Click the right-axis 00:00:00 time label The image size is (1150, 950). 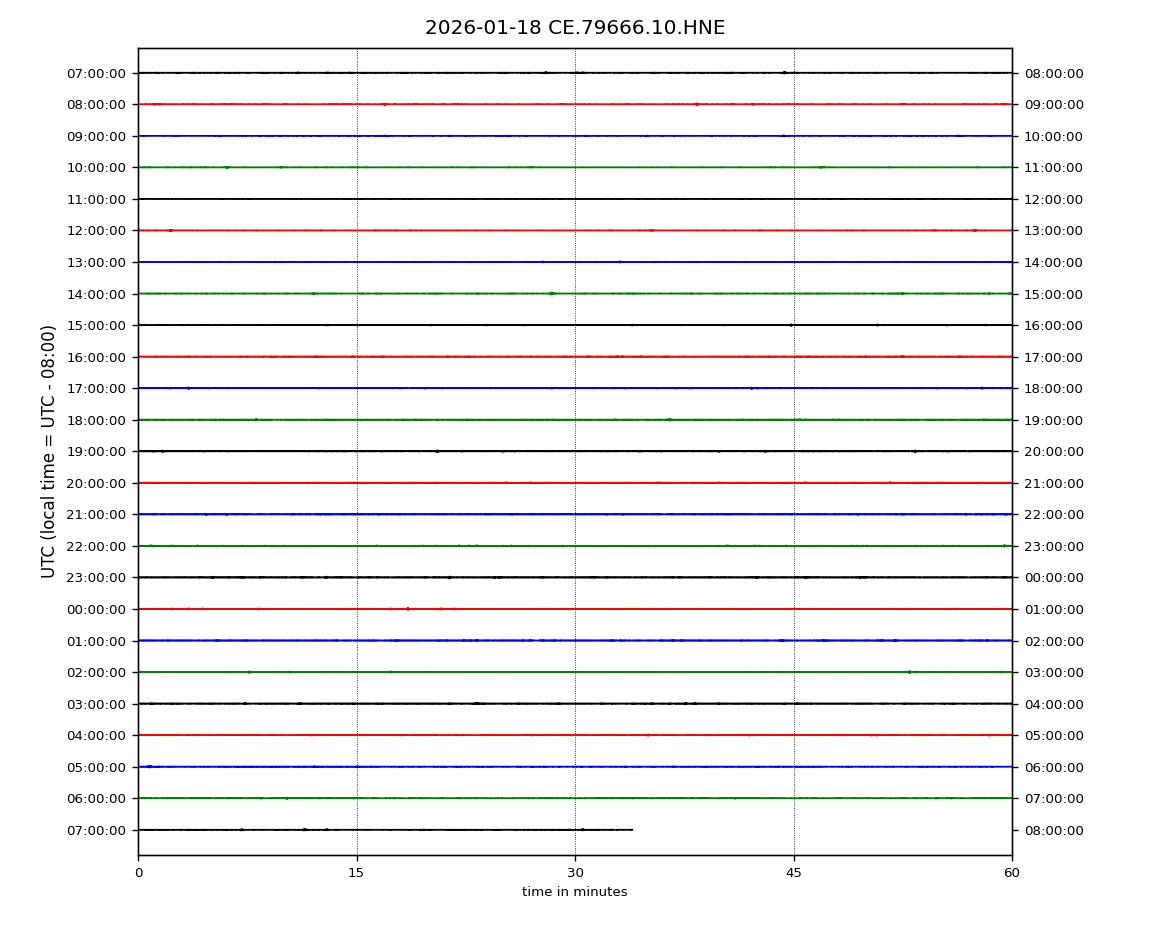click(x=1053, y=578)
